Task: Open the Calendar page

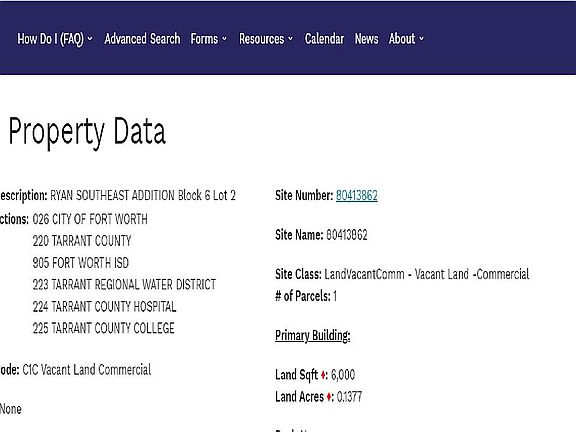Action: [324, 39]
